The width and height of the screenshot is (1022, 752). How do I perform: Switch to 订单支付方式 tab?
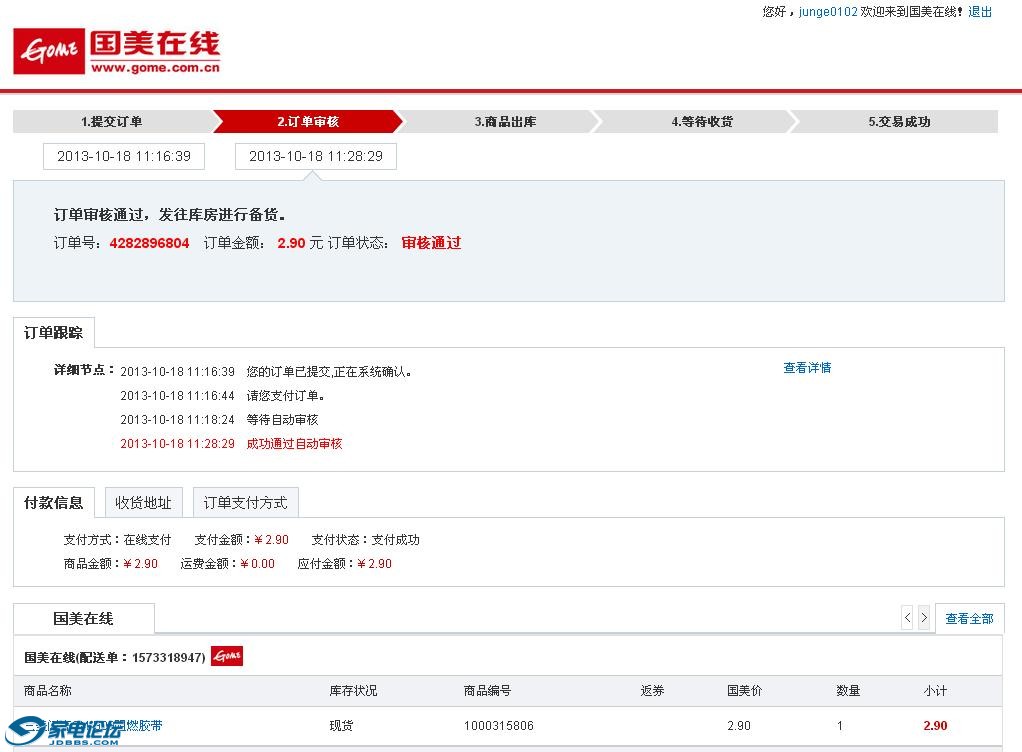pos(245,502)
